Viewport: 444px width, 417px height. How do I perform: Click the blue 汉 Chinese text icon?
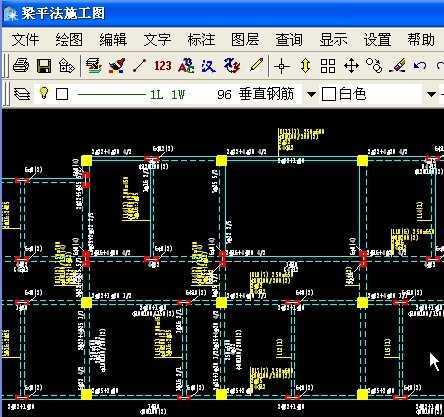(209, 66)
